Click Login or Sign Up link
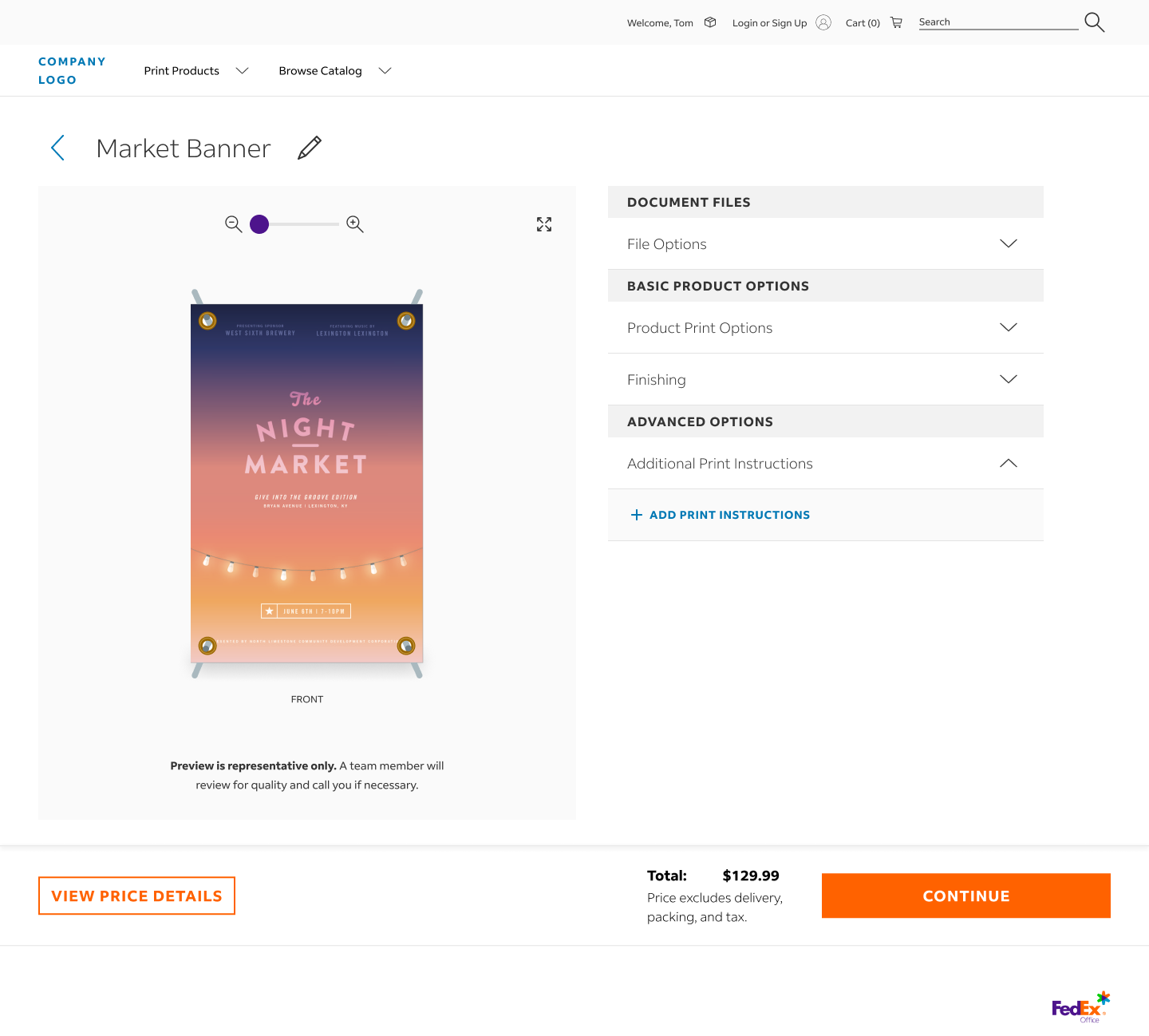The image size is (1149, 1036). 769,22
